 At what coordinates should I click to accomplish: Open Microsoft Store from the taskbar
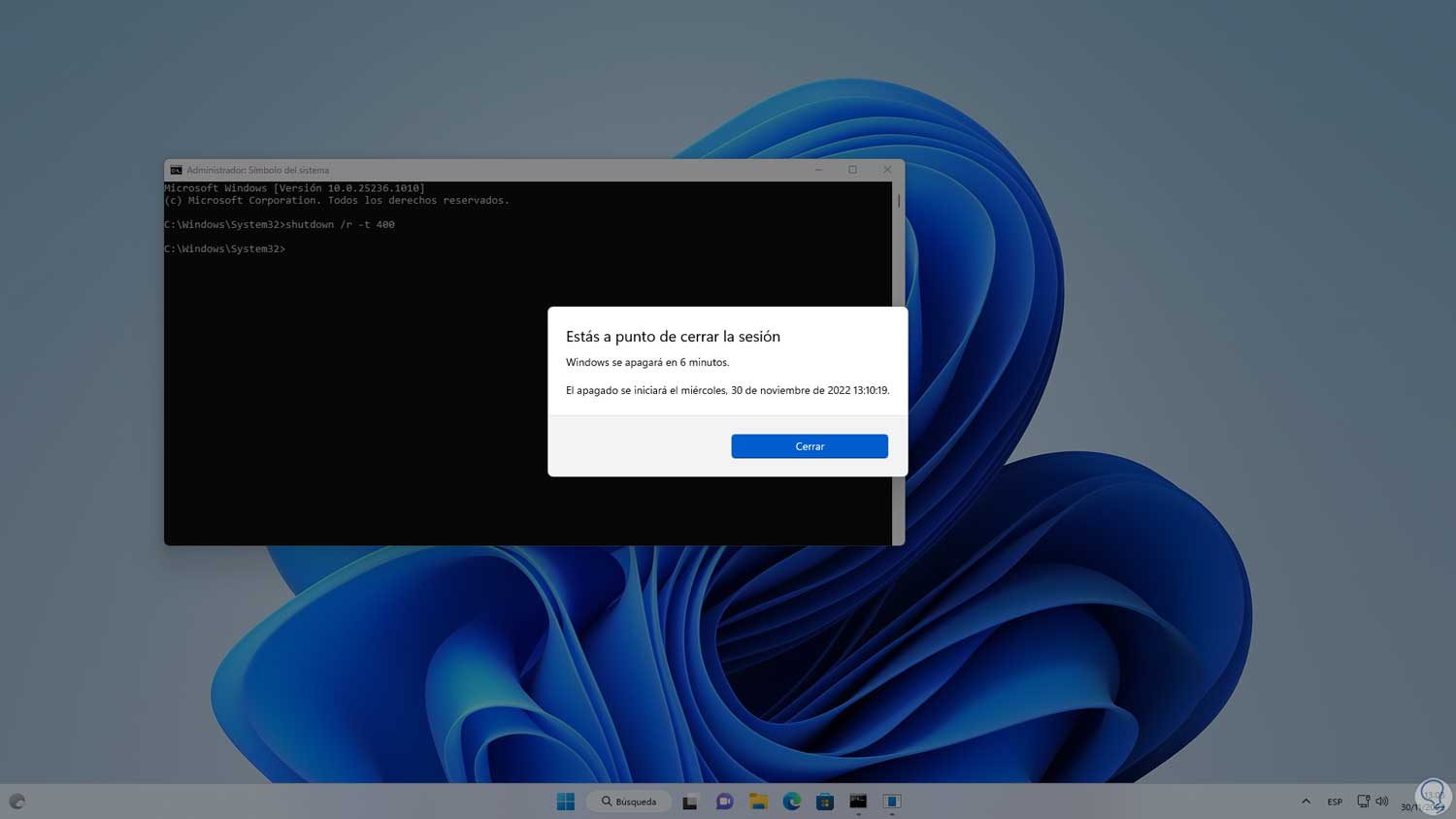pyautogui.click(x=825, y=802)
